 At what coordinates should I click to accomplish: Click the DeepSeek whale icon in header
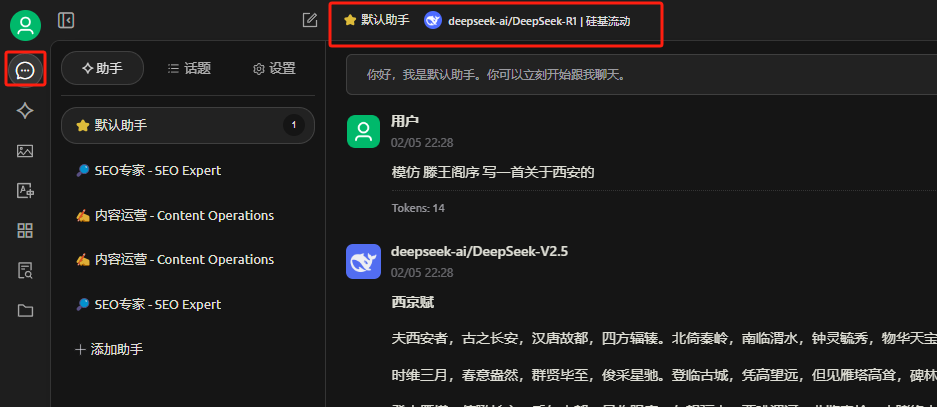point(433,20)
